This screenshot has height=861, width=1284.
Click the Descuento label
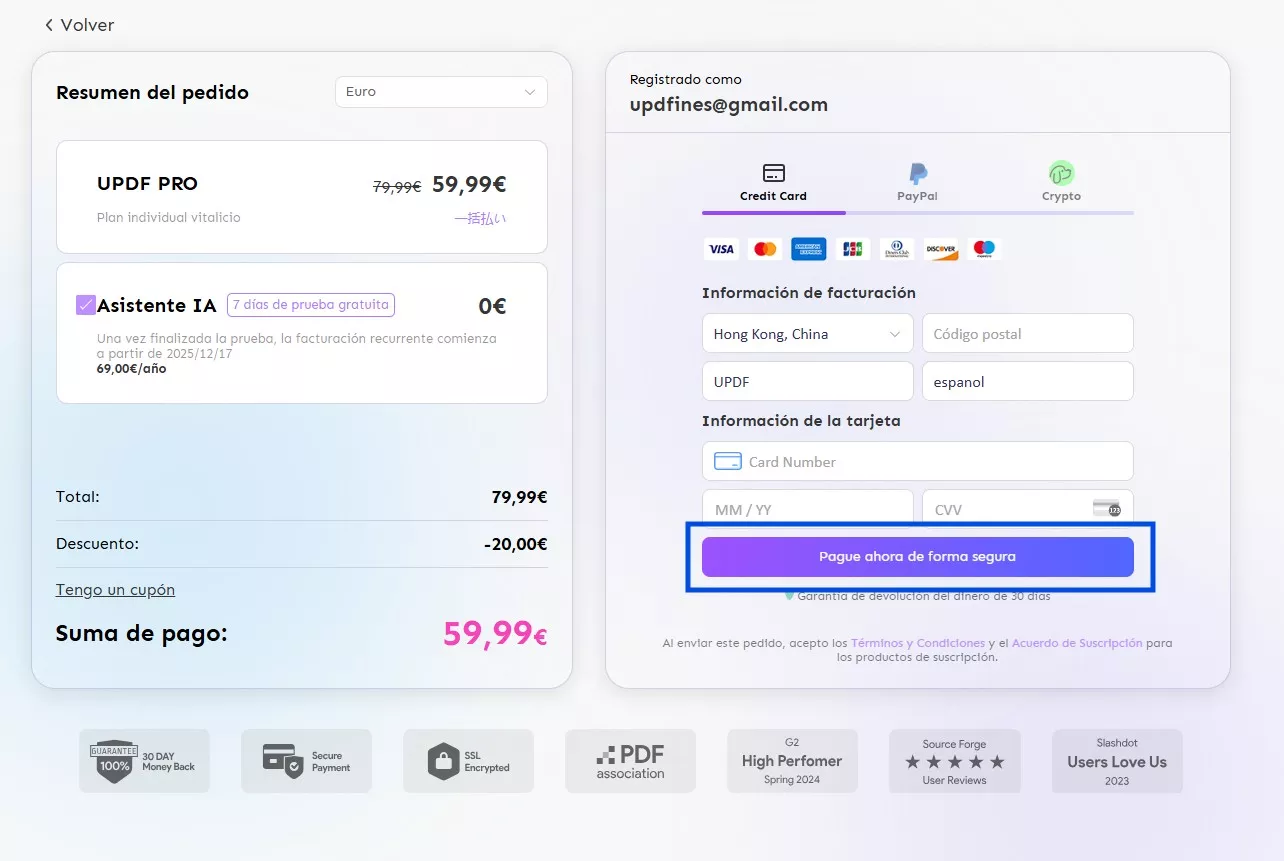[97, 545]
